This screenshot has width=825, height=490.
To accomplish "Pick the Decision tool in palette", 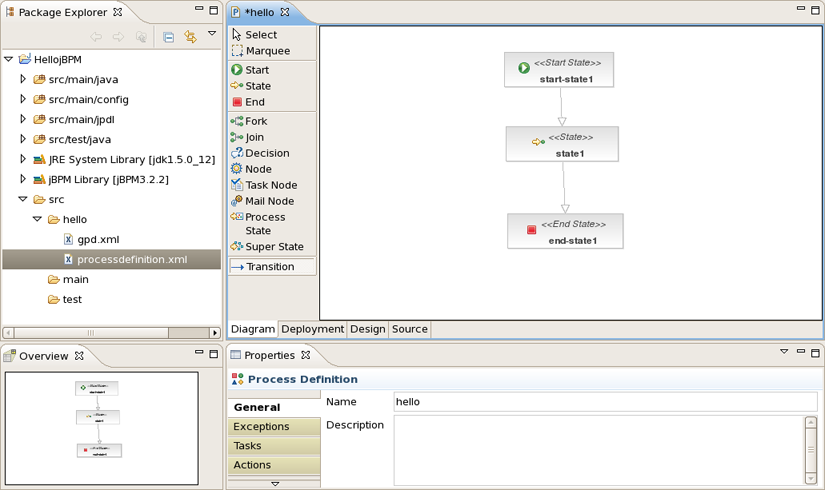I will (267, 153).
